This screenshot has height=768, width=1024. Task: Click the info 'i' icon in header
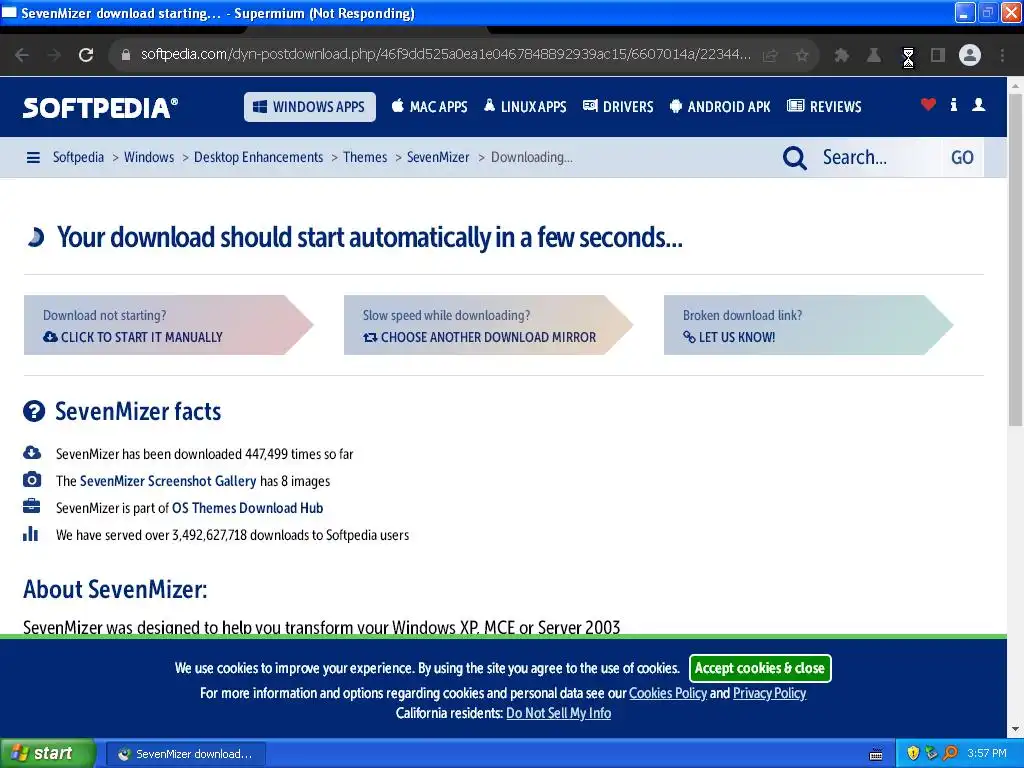[953, 104]
